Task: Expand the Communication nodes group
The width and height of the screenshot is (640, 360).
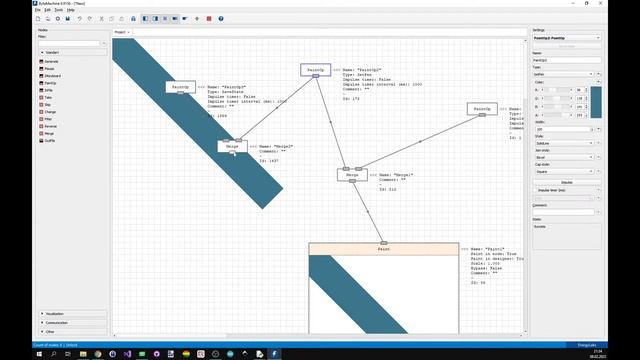Action: pyautogui.click(x=73, y=323)
